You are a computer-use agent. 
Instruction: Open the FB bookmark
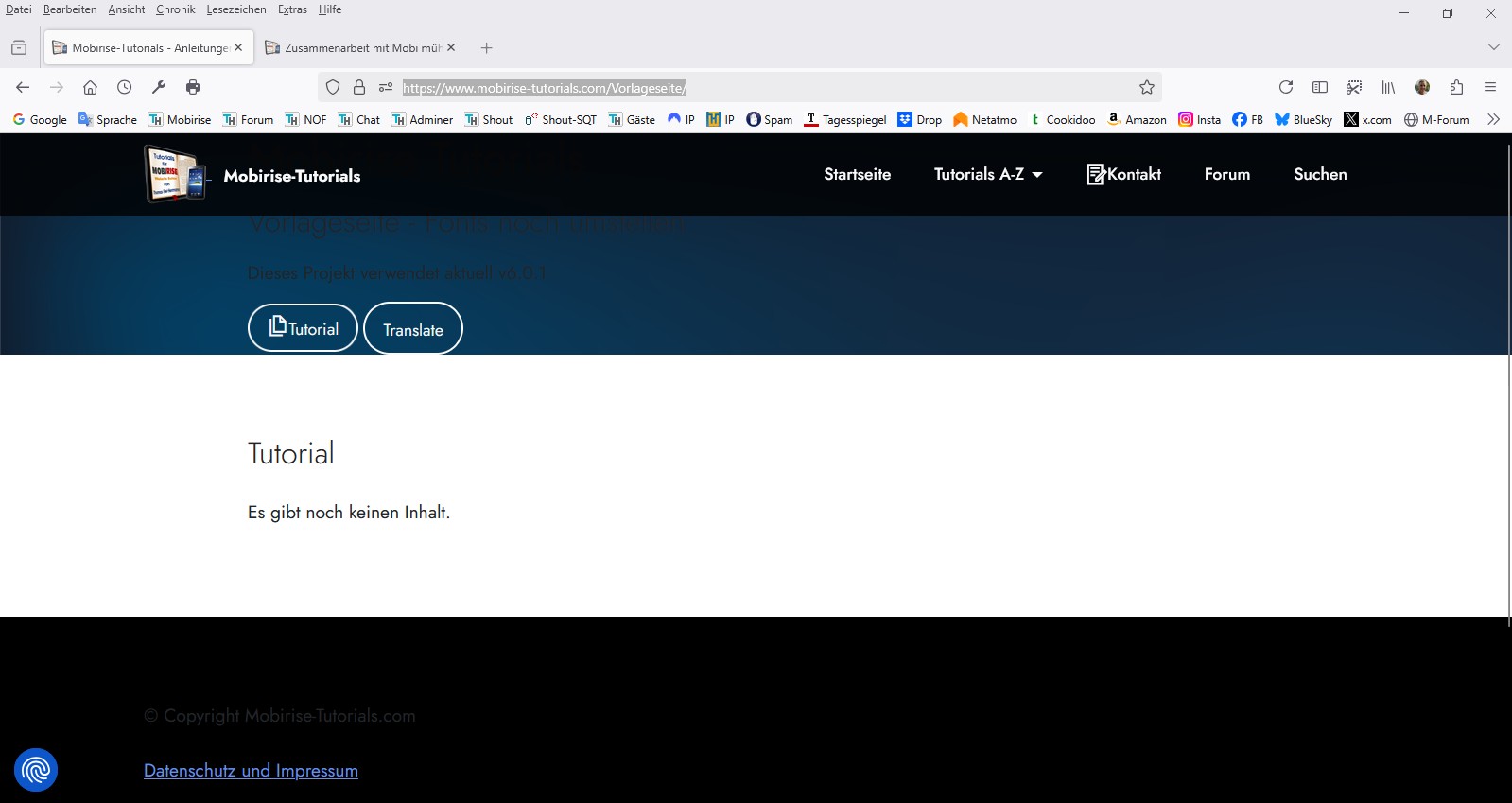point(1248,119)
